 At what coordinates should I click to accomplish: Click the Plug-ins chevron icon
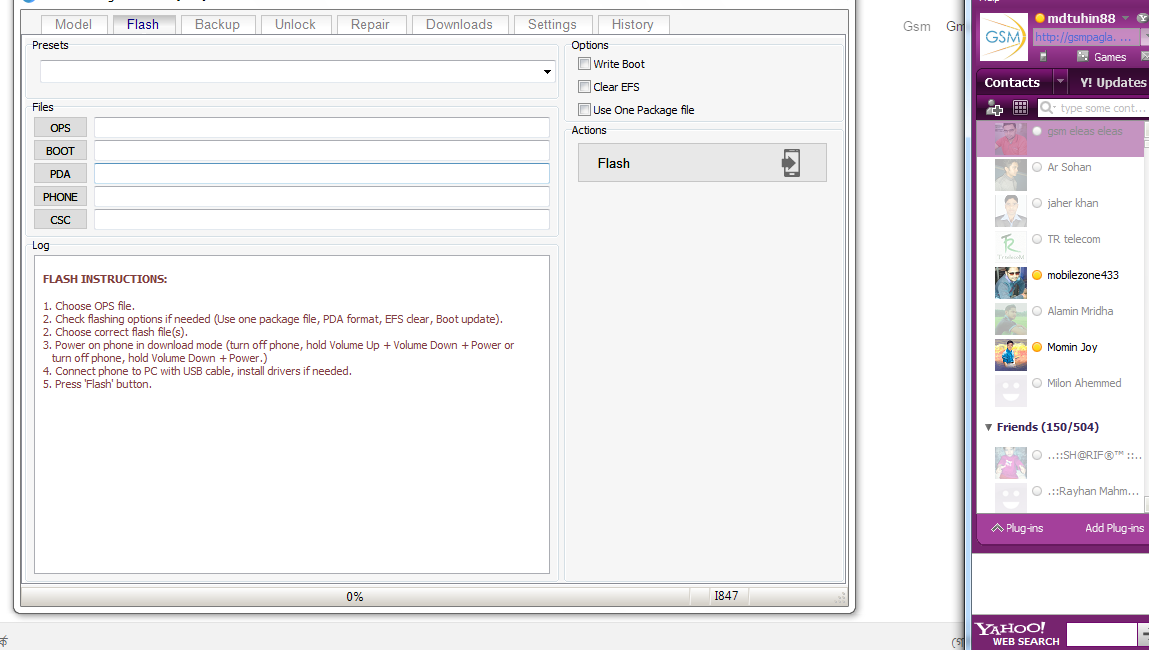click(997, 528)
